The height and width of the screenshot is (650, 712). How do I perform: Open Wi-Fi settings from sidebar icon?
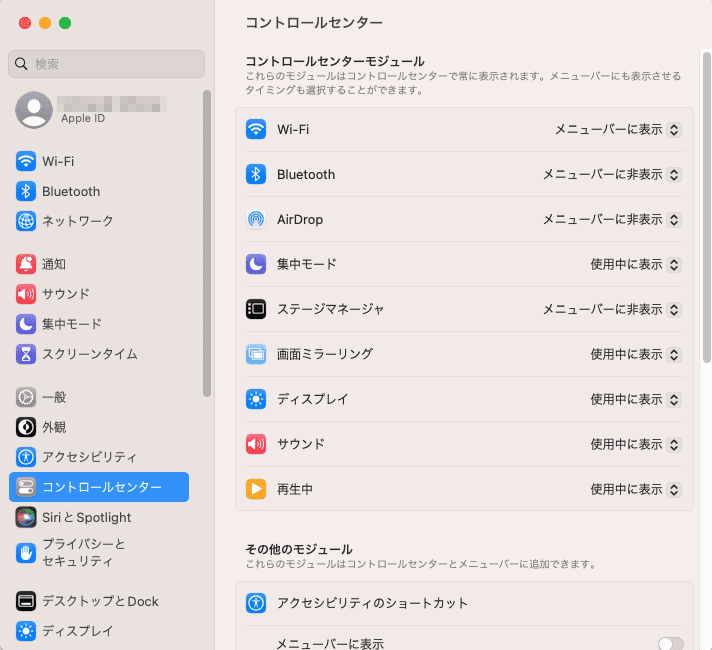[x=26, y=161]
